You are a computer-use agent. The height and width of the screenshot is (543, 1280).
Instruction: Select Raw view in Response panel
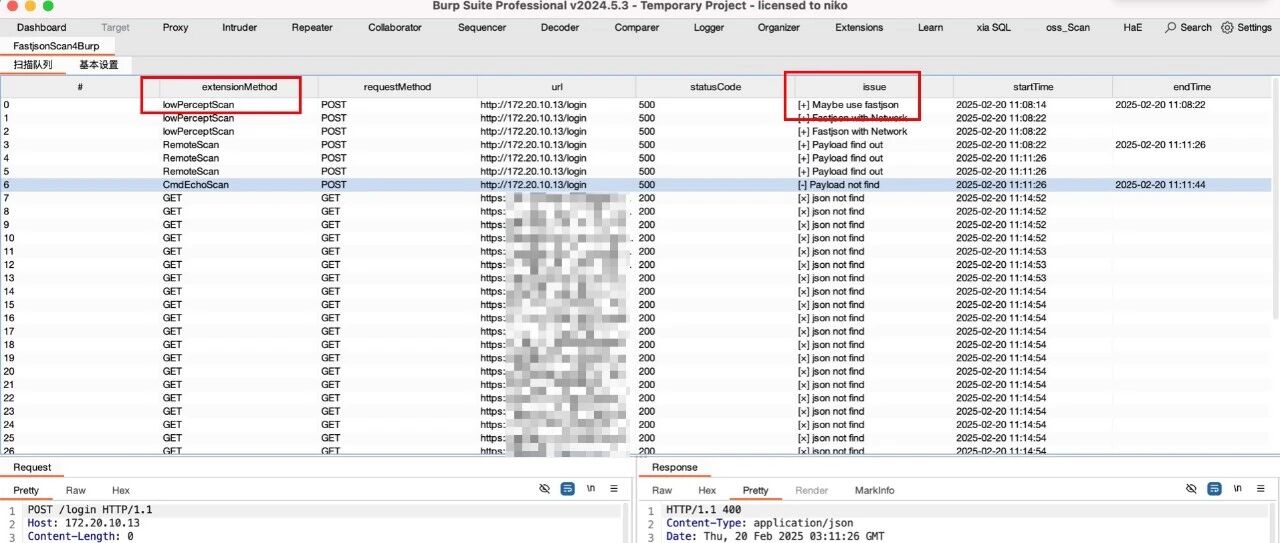(x=662, y=490)
